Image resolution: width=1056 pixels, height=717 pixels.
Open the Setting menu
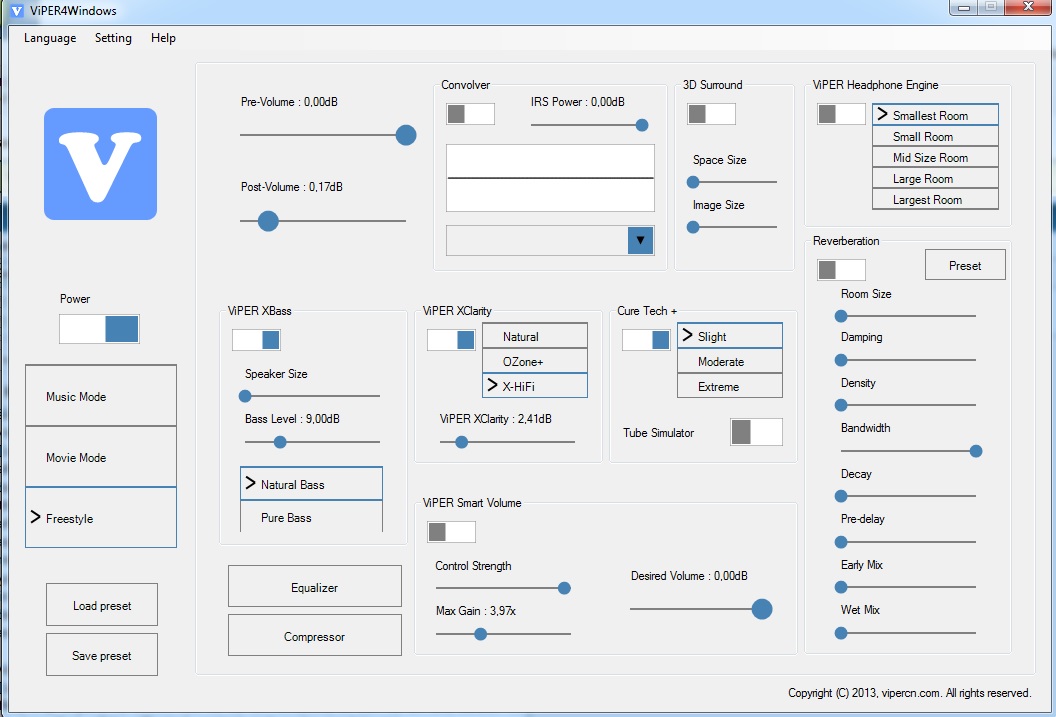(113, 38)
